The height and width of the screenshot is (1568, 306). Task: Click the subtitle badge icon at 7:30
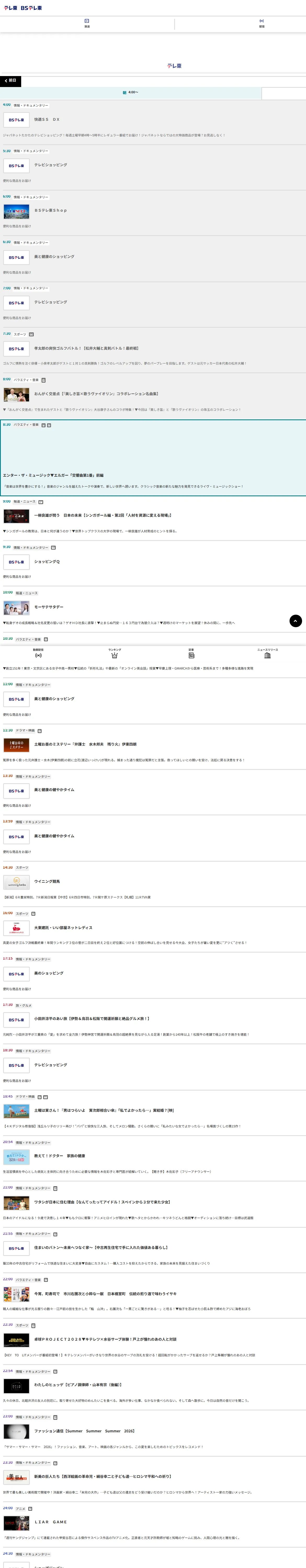click(32, 334)
